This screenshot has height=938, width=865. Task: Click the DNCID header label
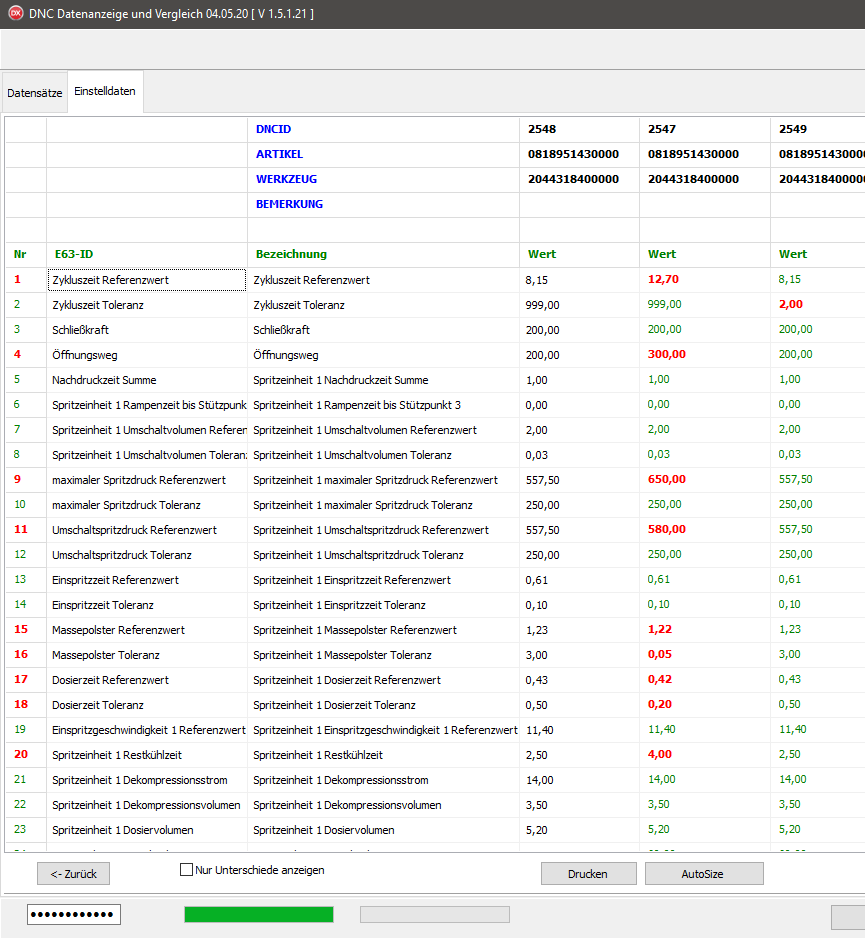pyautogui.click(x=273, y=129)
